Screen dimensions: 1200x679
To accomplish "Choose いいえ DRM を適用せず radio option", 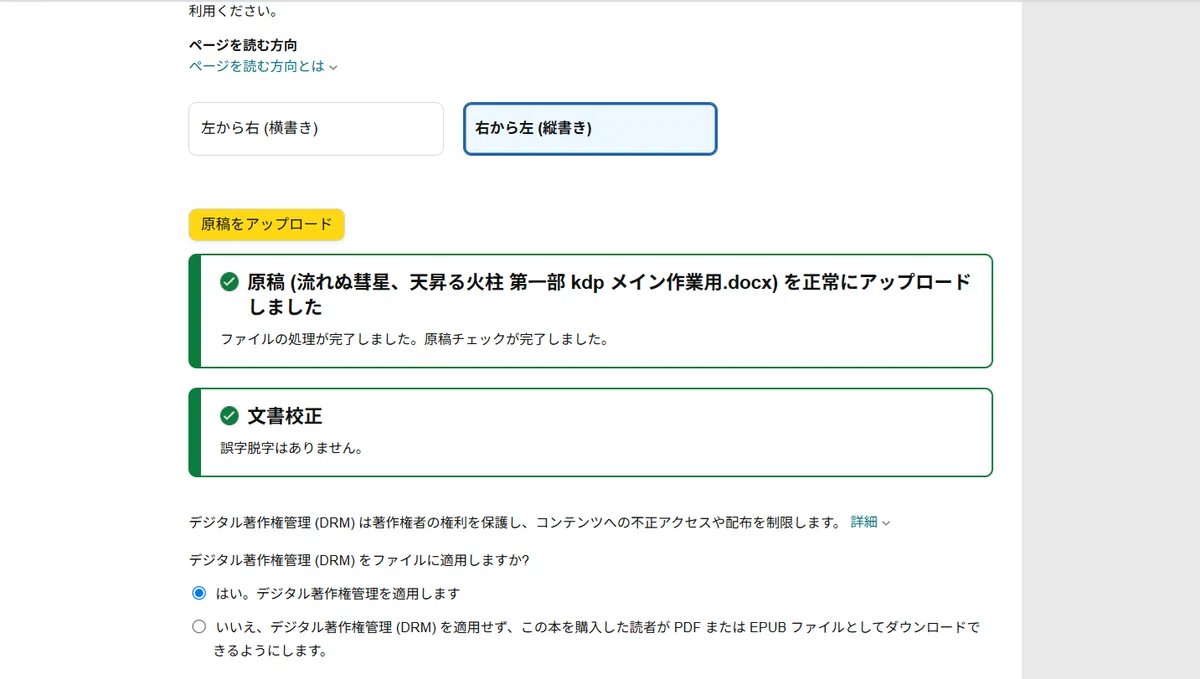I will [199, 627].
